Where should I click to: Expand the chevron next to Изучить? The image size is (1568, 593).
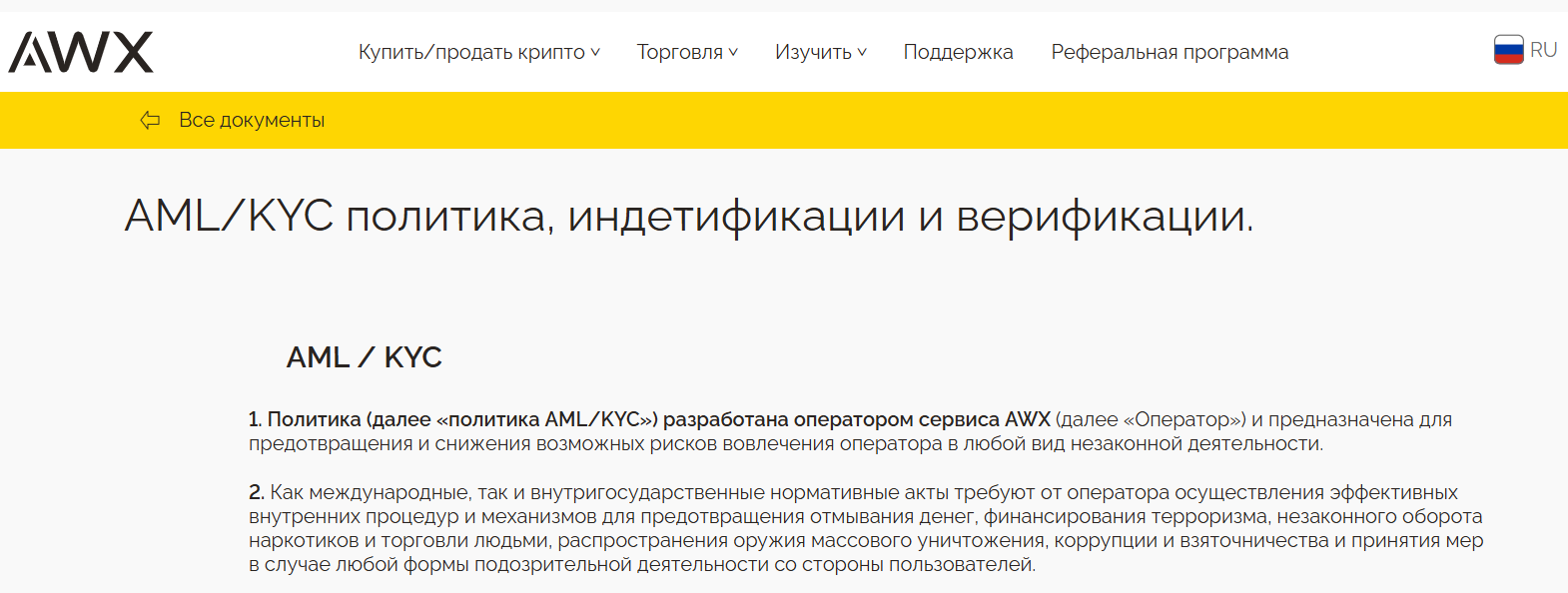862,52
